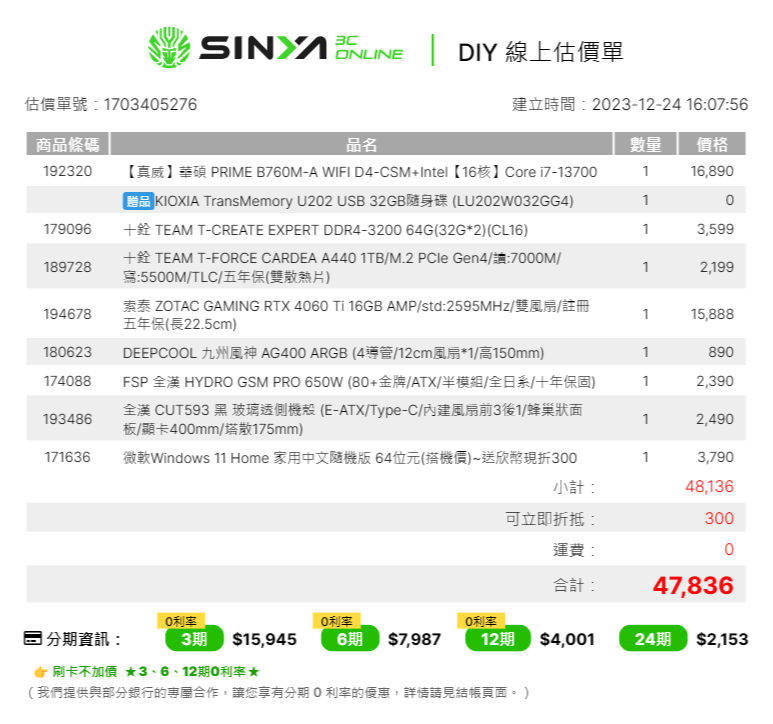Click the 全漢 CUT593 case item name
Screen dimensions: 773x724
click(x=353, y=419)
